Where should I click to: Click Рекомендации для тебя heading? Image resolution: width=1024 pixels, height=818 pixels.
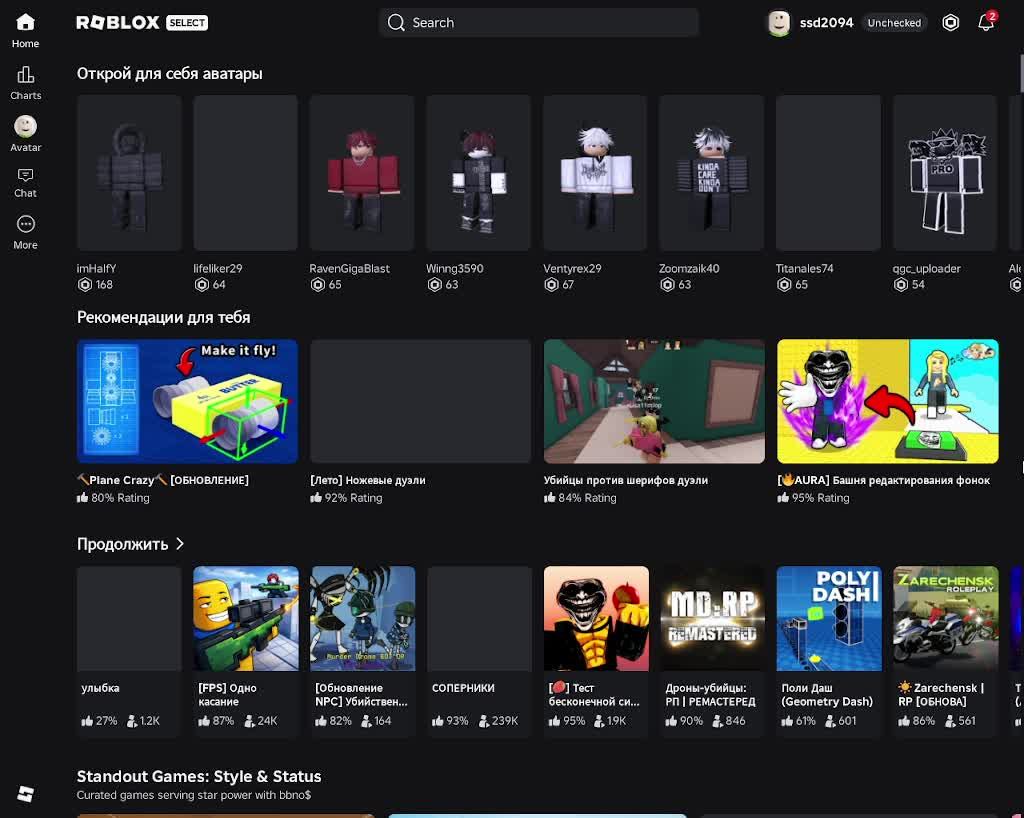(163, 317)
